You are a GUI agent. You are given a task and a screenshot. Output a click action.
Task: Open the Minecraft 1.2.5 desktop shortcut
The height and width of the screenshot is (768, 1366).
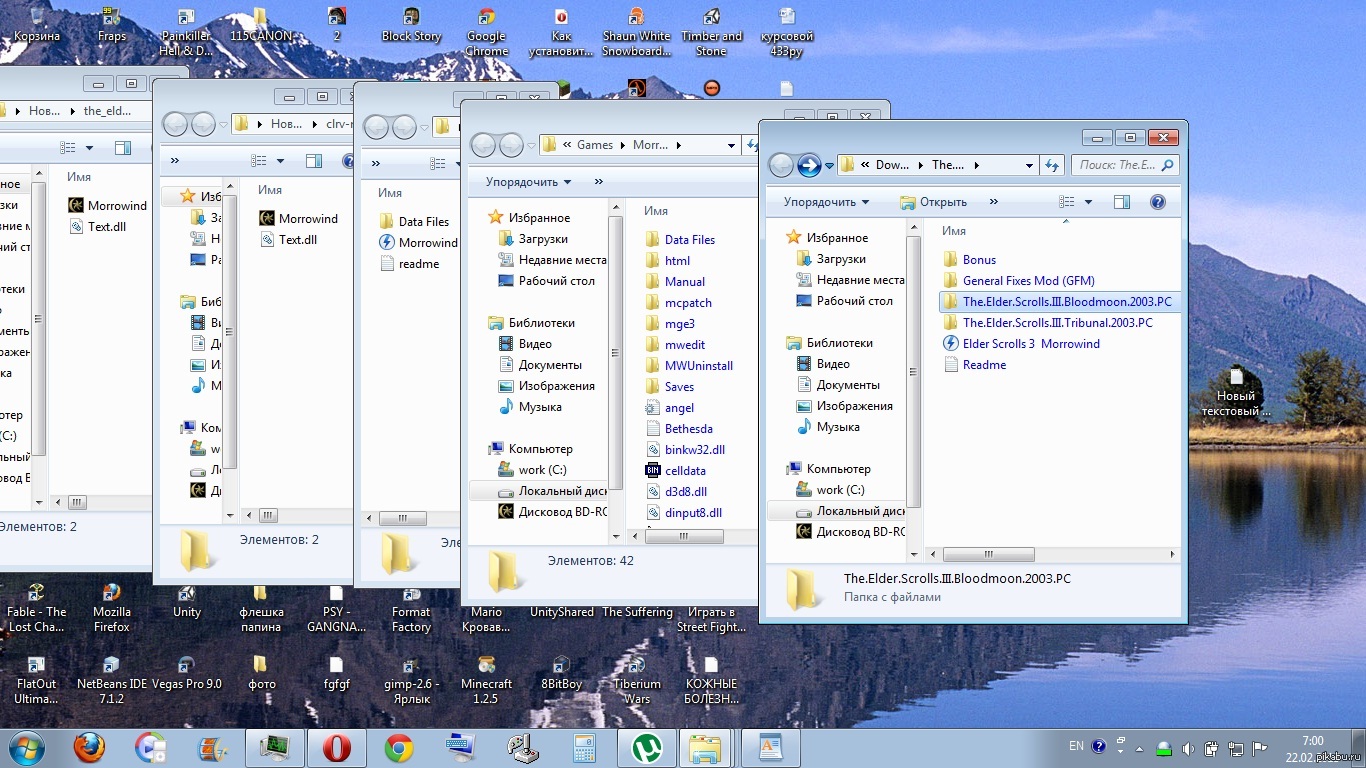pos(486,680)
